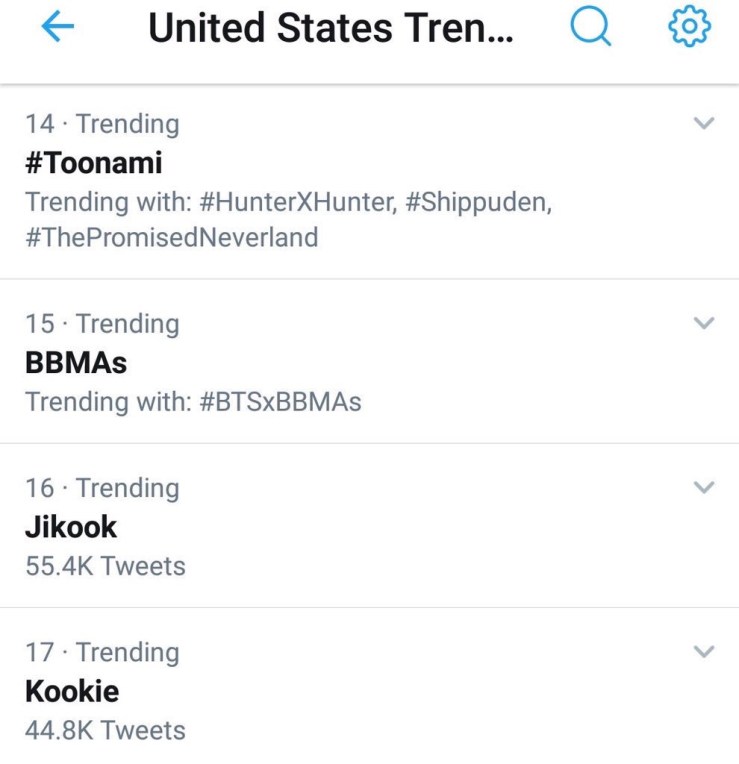The width and height of the screenshot is (739, 764).
Task: Expand options chevron for Jikook trend
Action: 704,488
